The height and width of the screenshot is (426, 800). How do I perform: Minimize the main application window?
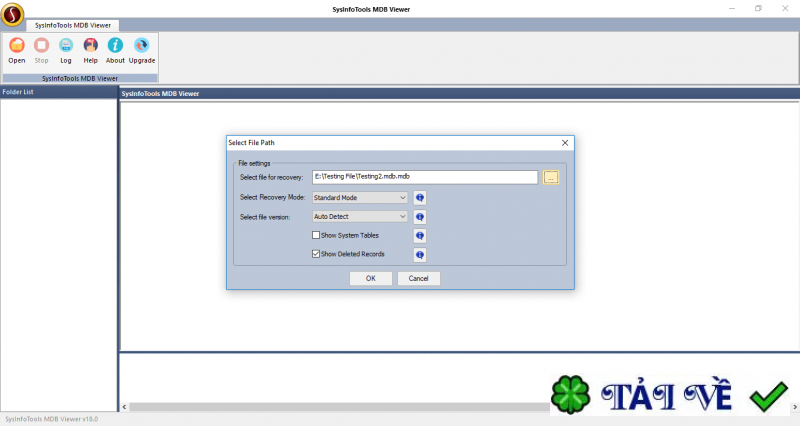[x=732, y=9]
